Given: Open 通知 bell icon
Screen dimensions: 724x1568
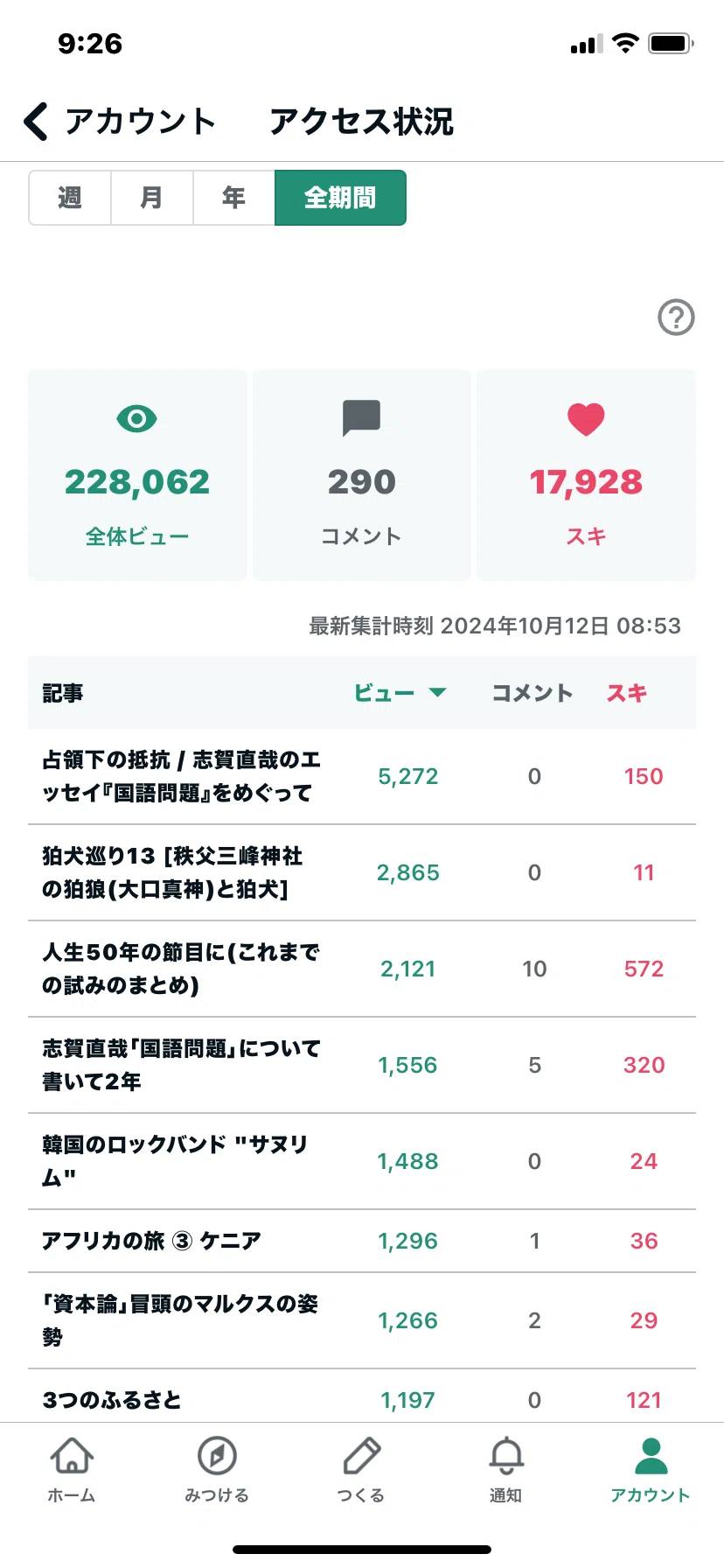Looking at the screenshot, I should pyautogui.click(x=506, y=1456).
